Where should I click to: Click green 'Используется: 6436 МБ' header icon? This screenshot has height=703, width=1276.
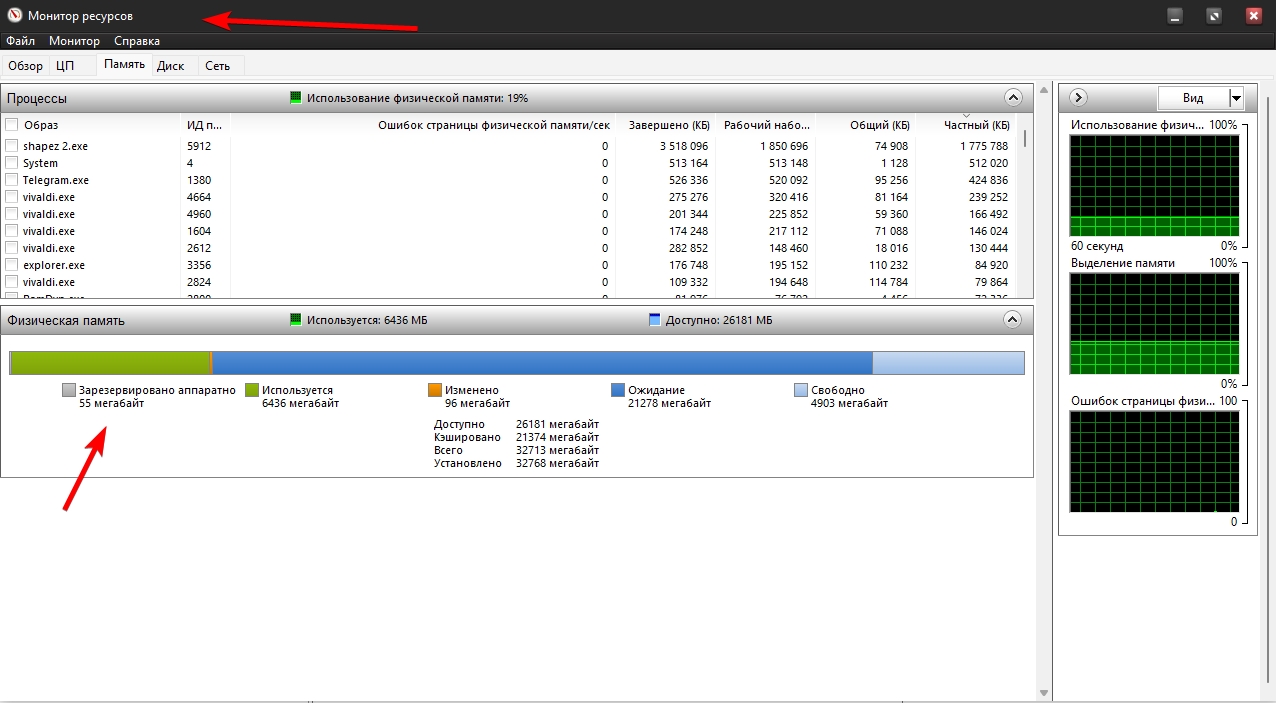pos(296,320)
